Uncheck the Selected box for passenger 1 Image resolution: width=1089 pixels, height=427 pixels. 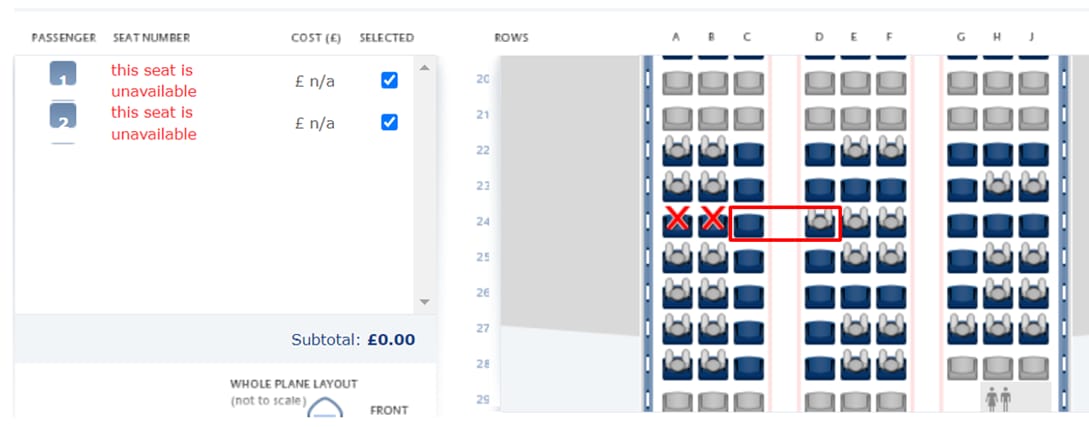390,81
